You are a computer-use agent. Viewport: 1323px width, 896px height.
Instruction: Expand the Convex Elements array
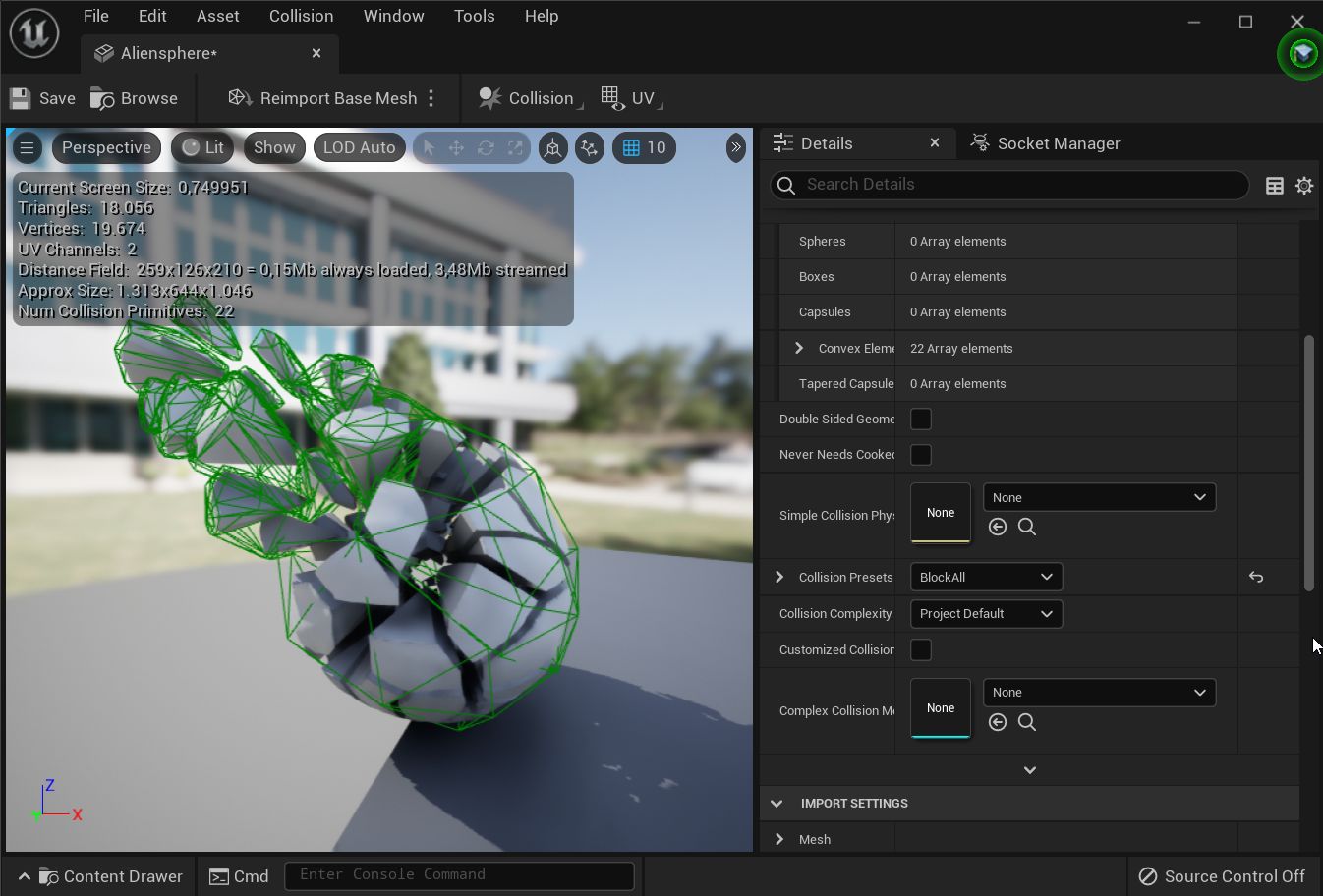pyautogui.click(x=799, y=348)
